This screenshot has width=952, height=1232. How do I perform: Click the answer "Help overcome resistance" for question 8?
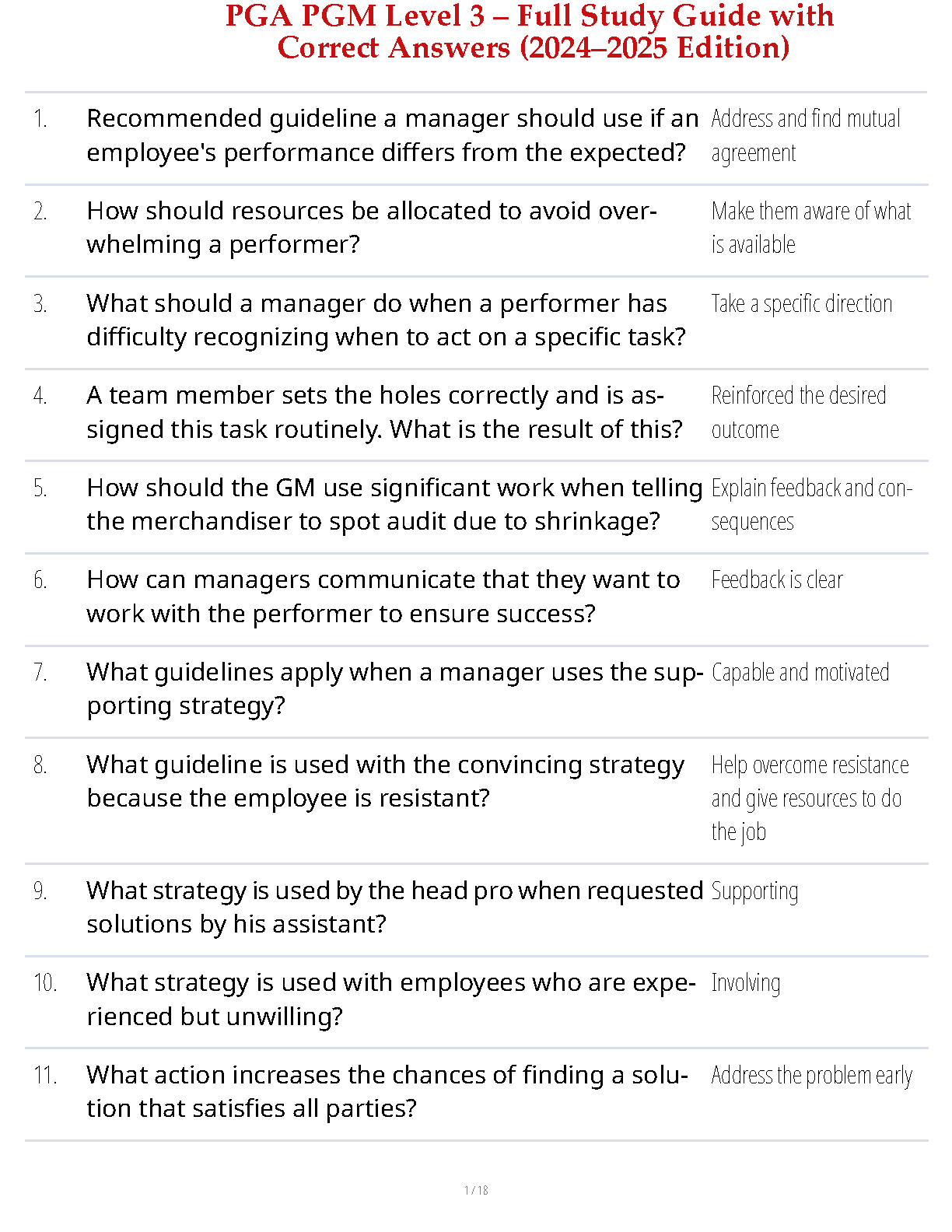pyautogui.click(x=809, y=798)
